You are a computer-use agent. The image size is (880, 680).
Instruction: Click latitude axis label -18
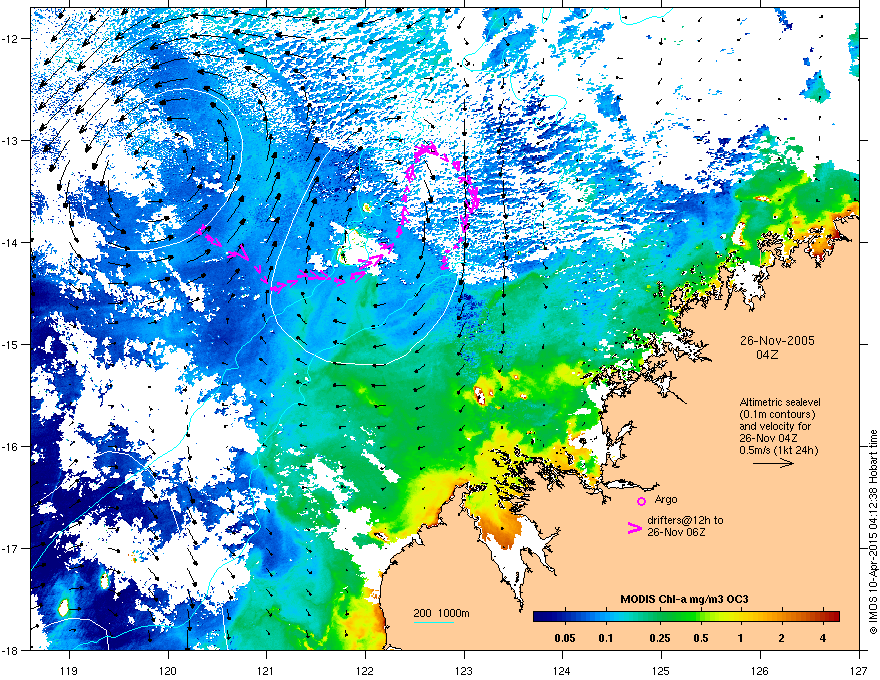pos(11,650)
